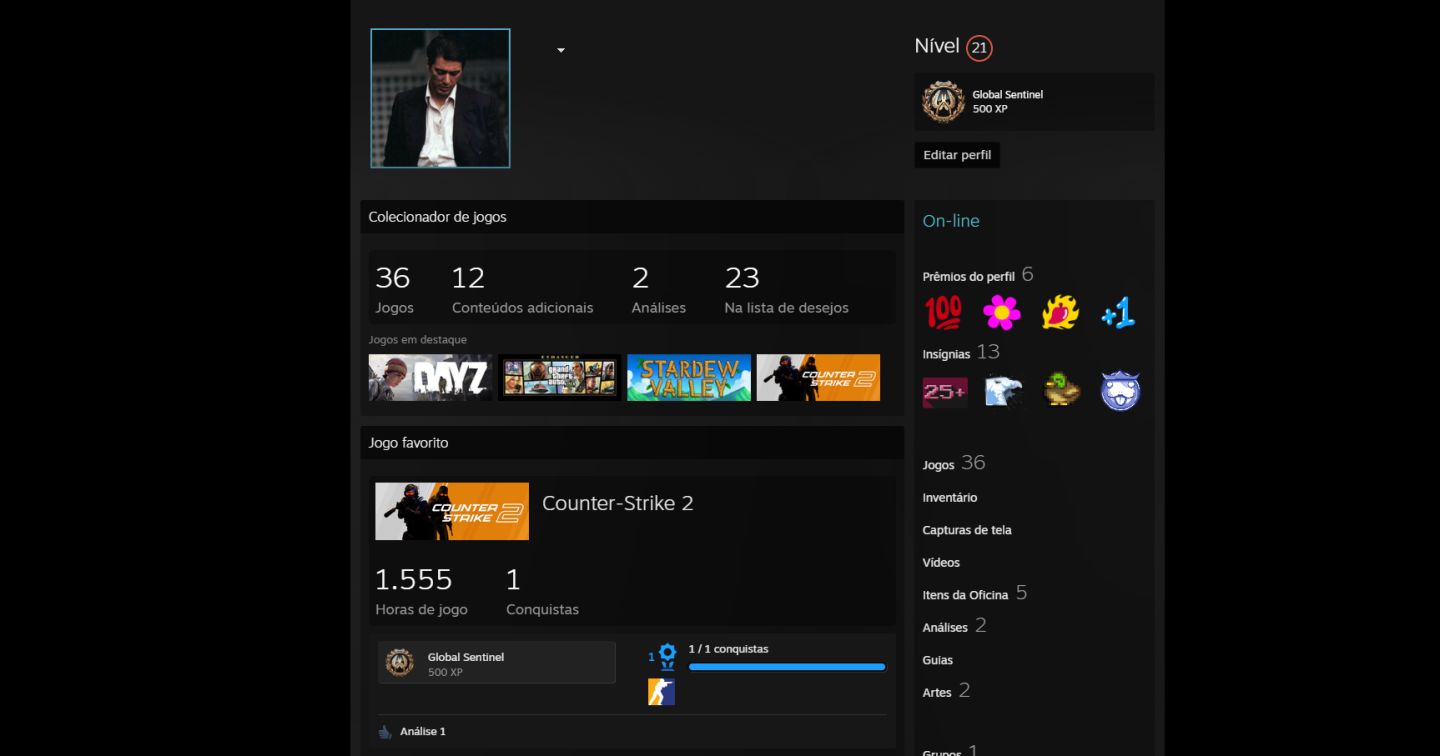Open Capturas de tela link
This screenshot has height=756, width=1440.
tap(967, 530)
